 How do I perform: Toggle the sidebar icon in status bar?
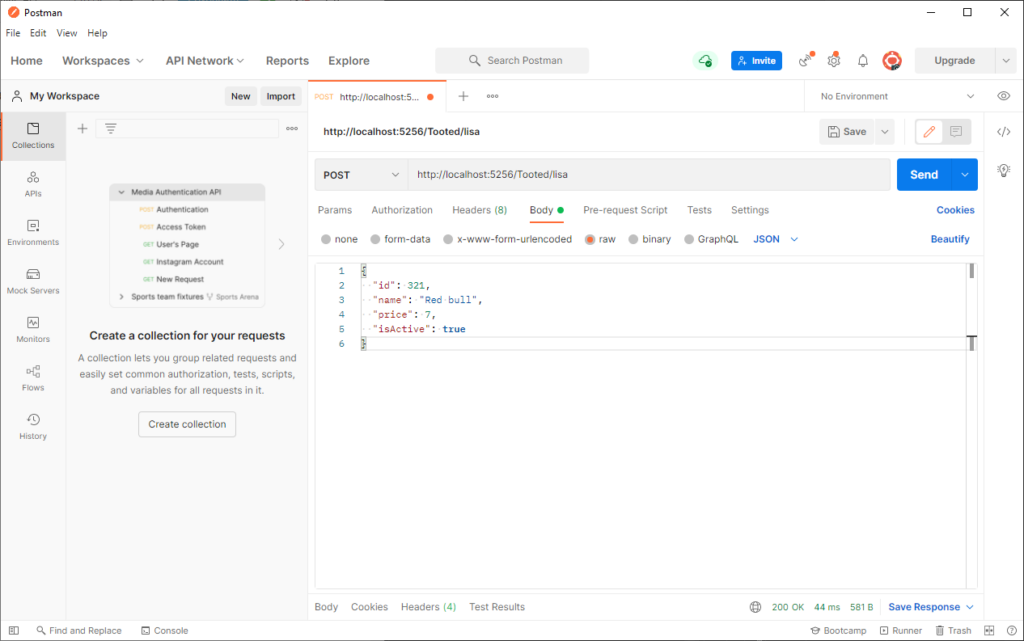[14, 631]
